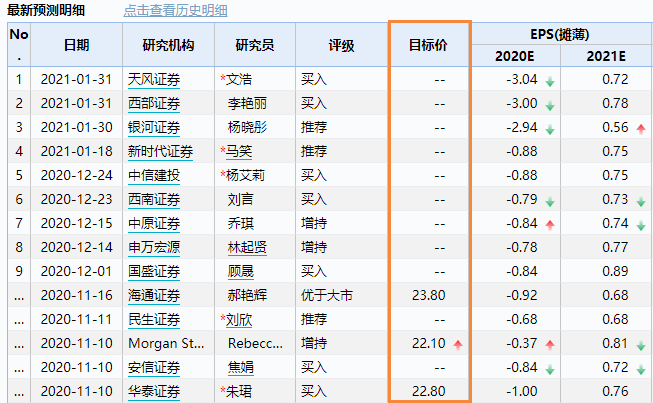Open analyst 焦娟 profile link
The width and height of the screenshot is (653, 403).
coord(241,368)
